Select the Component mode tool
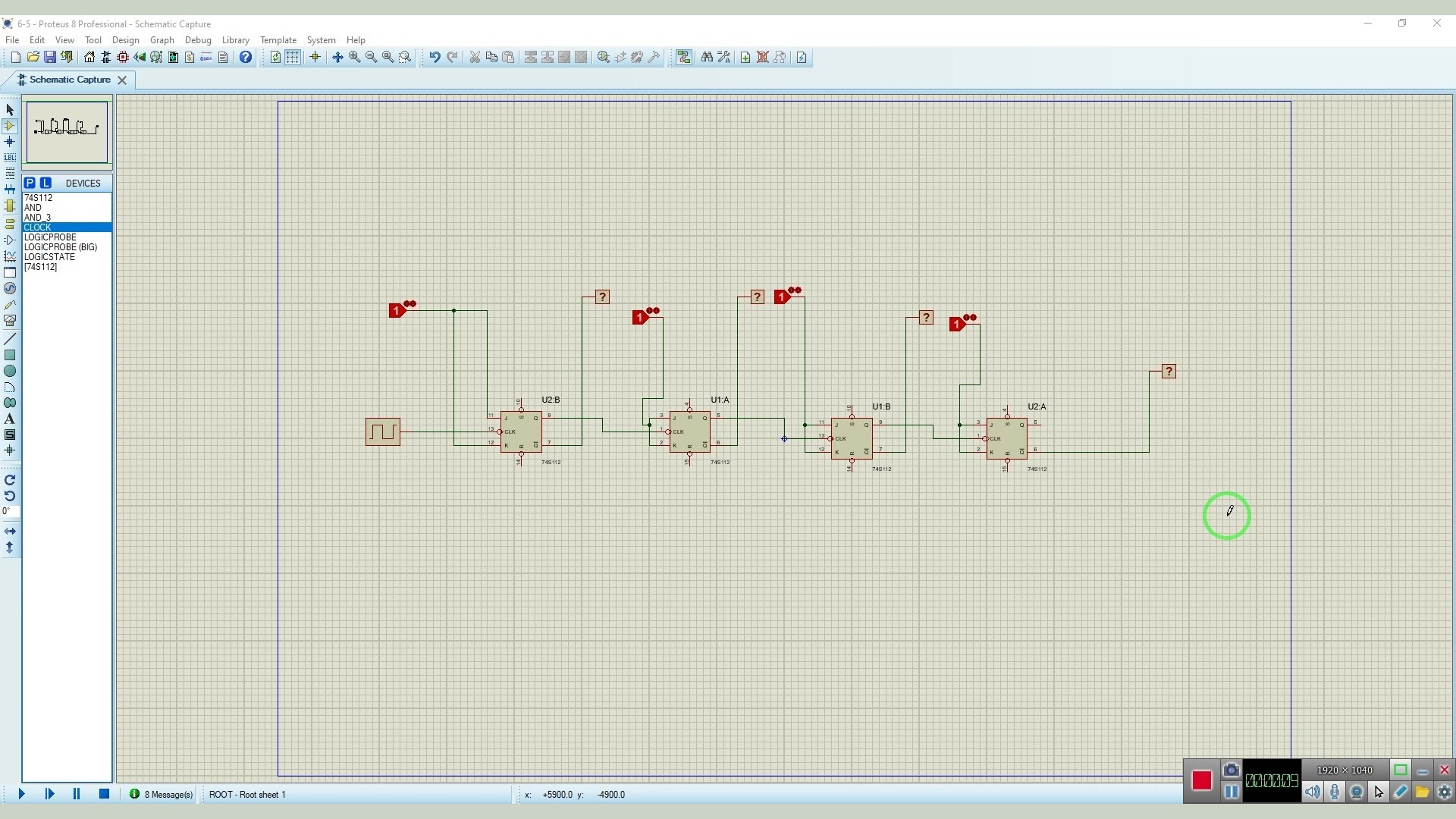 (10, 126)
